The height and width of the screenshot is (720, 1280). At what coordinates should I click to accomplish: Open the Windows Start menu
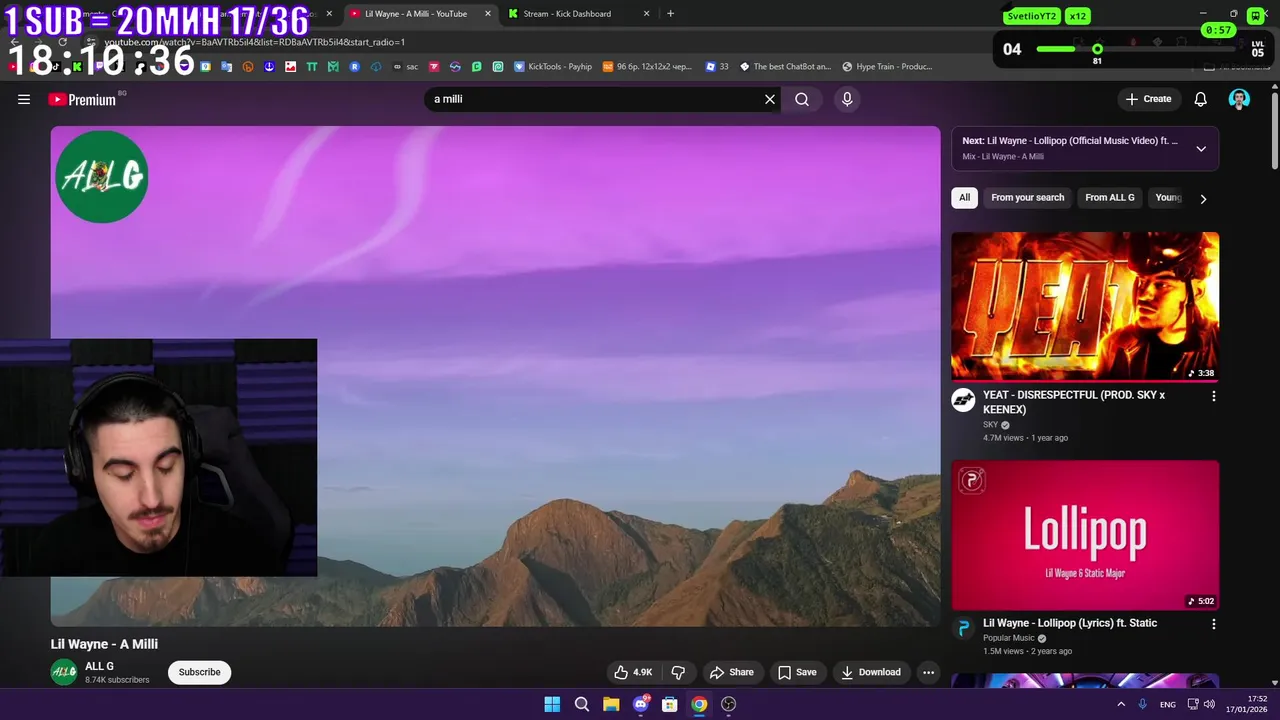552,704
